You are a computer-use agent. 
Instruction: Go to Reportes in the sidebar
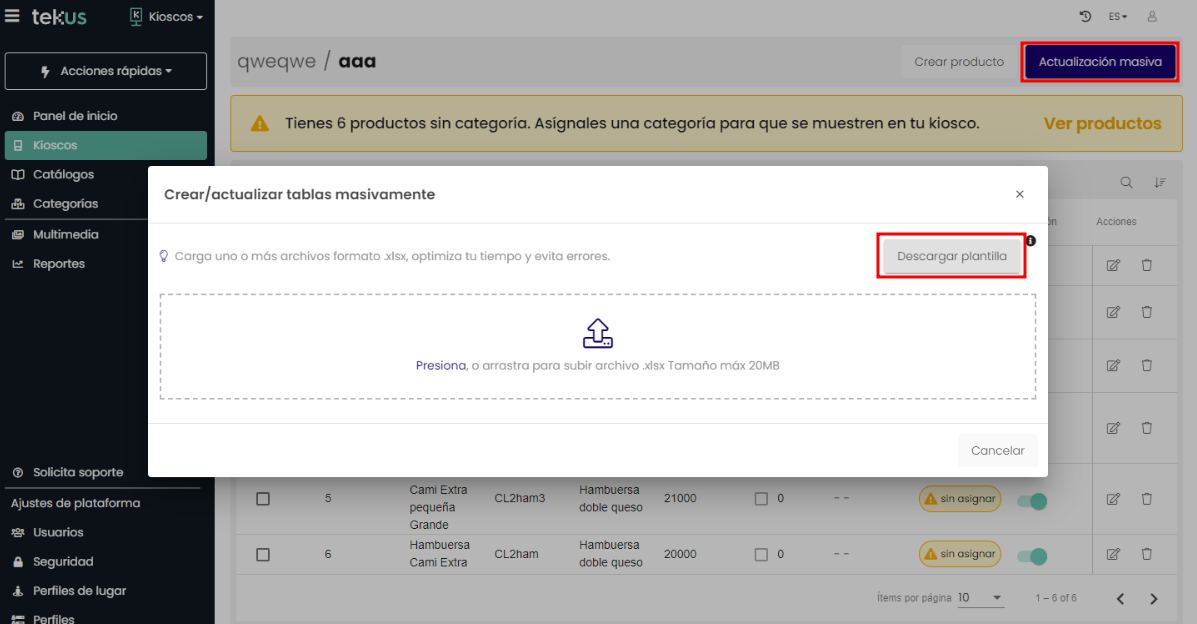coord(58,264)
